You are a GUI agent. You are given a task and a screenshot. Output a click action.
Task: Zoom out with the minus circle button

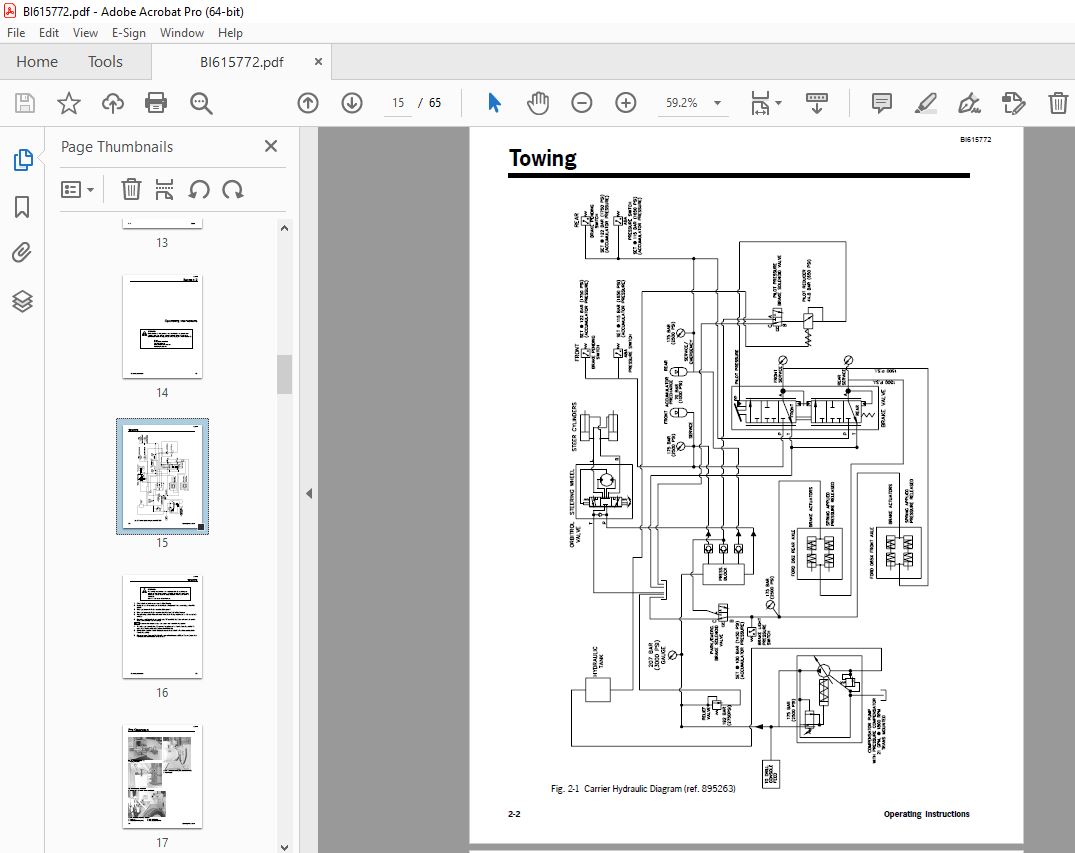pos(581,103)
